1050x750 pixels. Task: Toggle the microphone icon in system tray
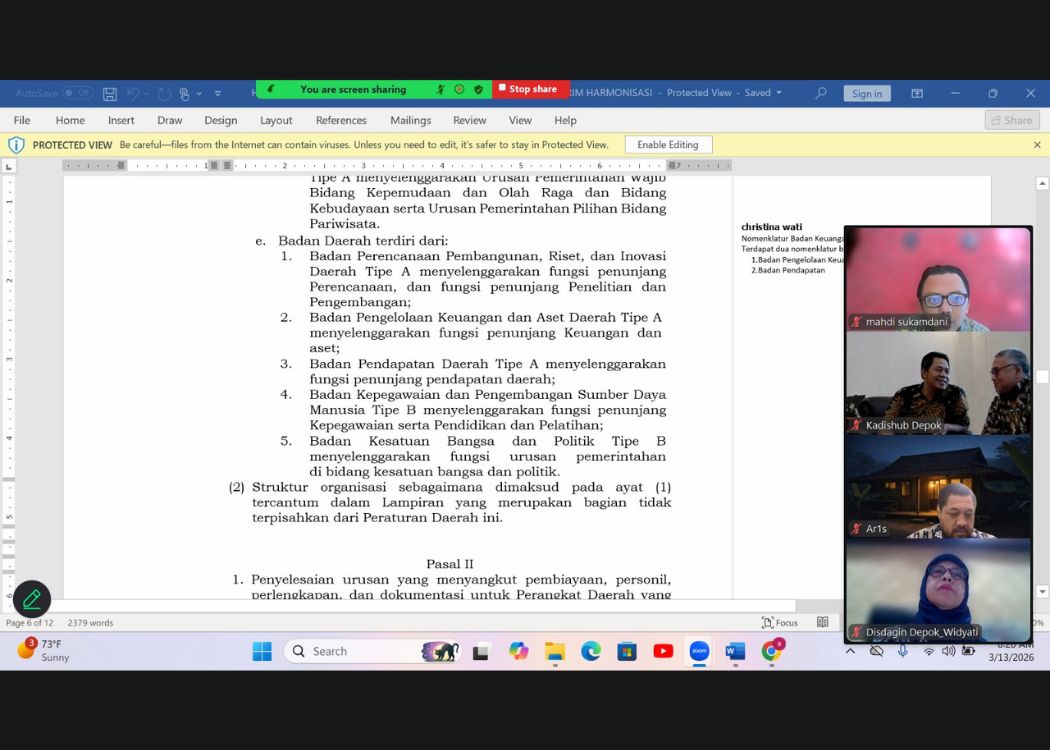[902, 651]
